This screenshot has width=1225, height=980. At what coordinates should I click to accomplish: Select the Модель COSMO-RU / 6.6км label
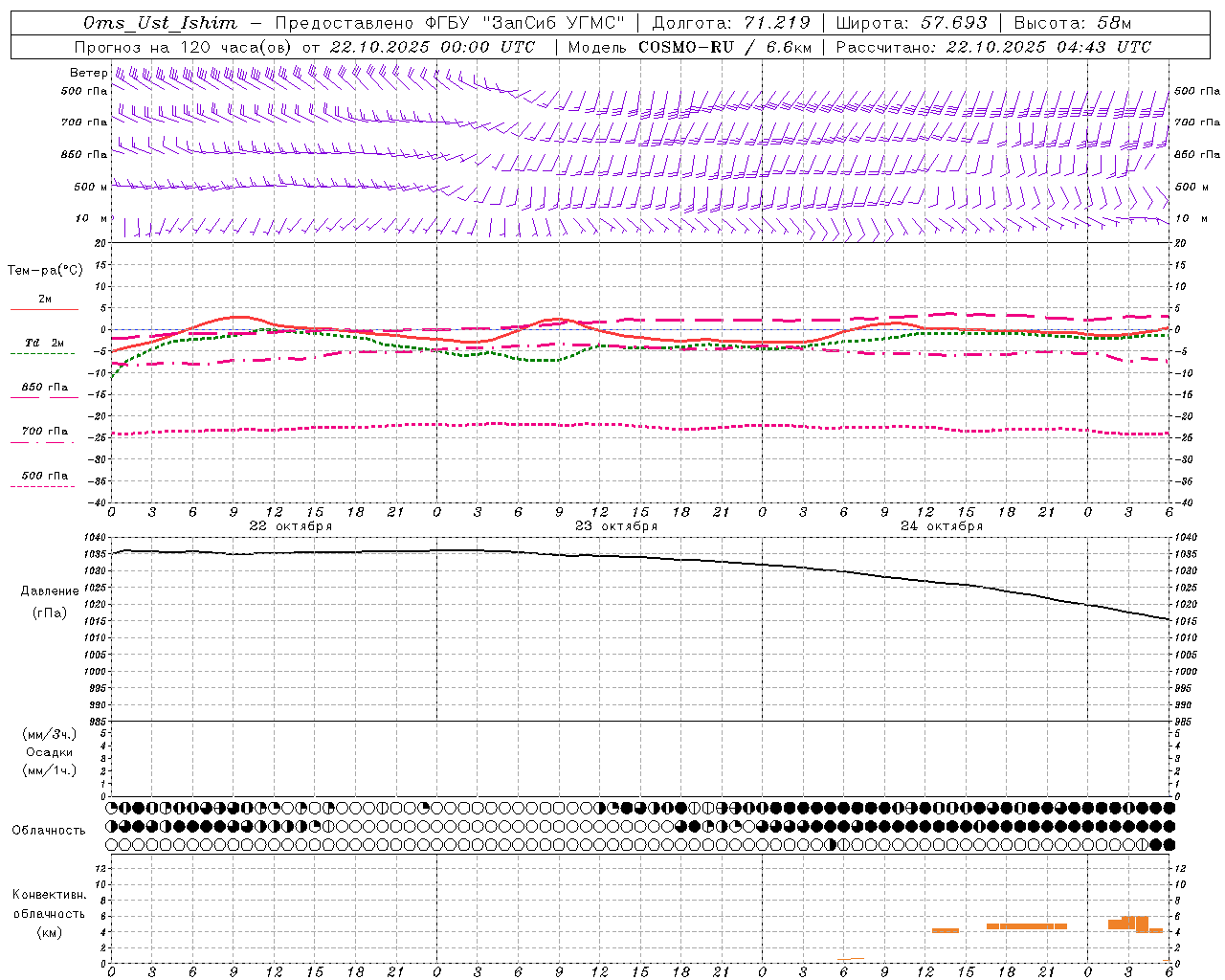click(689, 47)
